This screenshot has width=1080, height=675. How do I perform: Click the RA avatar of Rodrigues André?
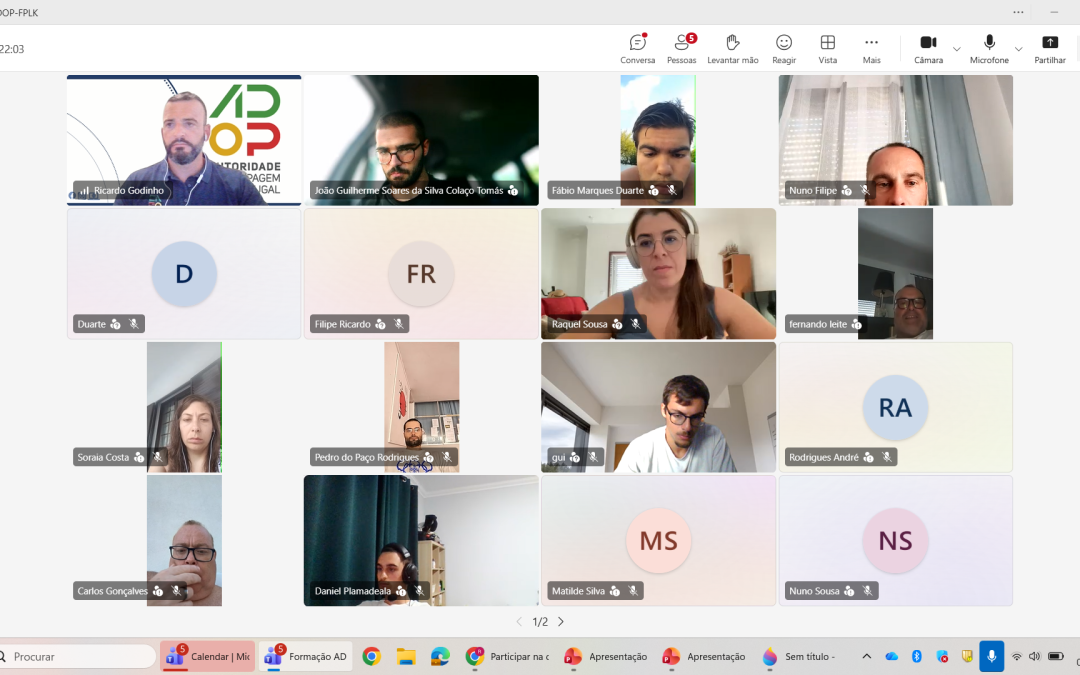click(895, 407)
